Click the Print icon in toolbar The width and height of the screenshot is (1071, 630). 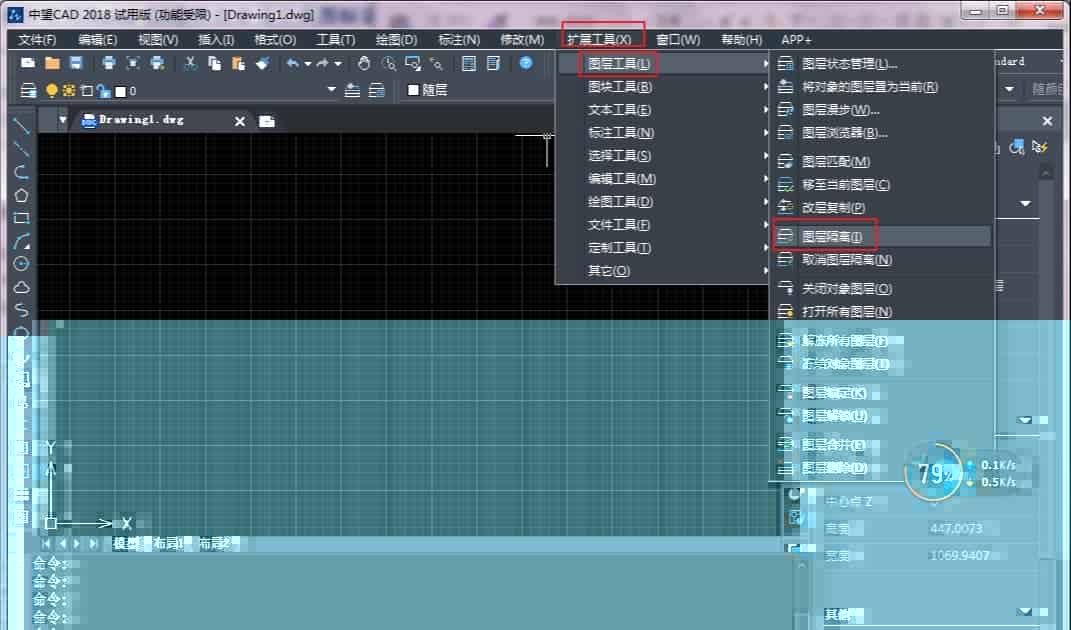(x=109, y=64)
